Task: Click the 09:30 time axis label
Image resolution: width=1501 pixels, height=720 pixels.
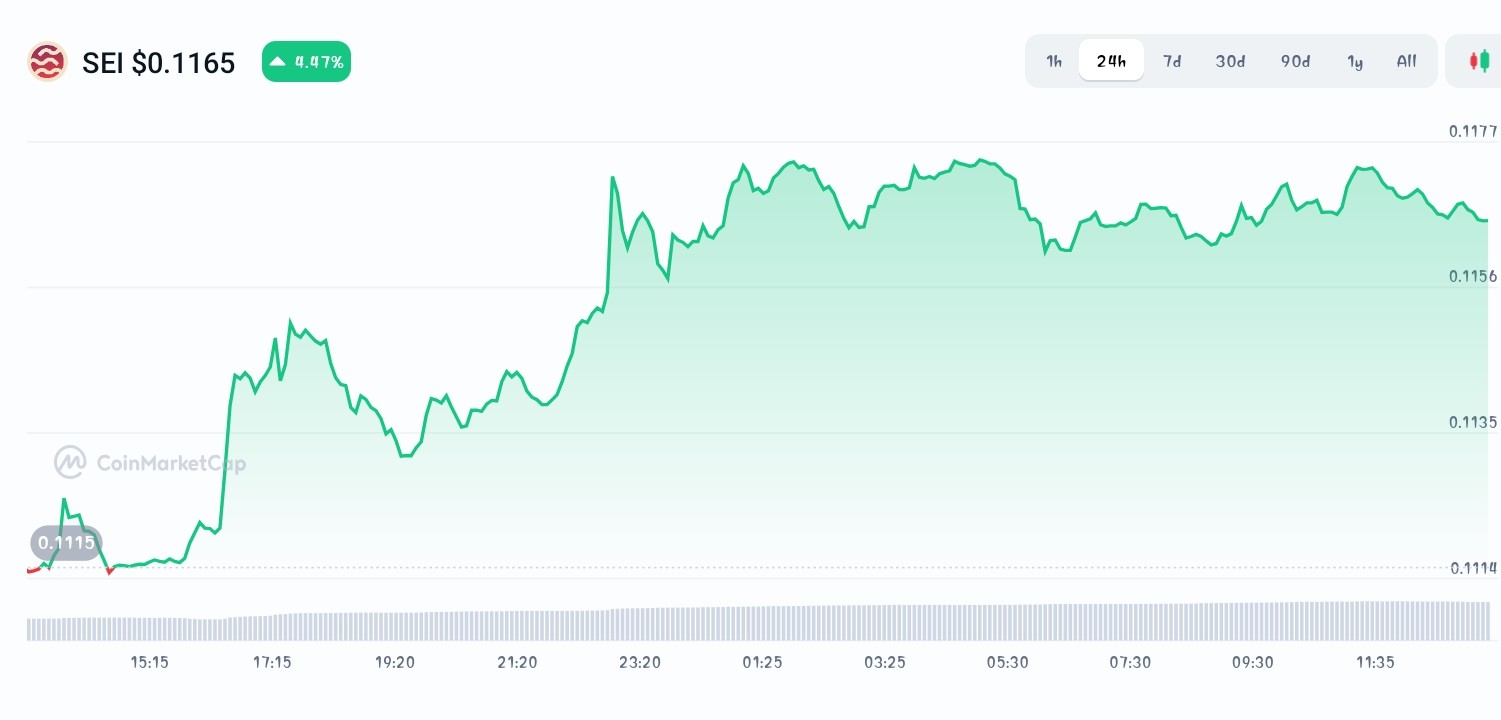Action: point(1252,662)
